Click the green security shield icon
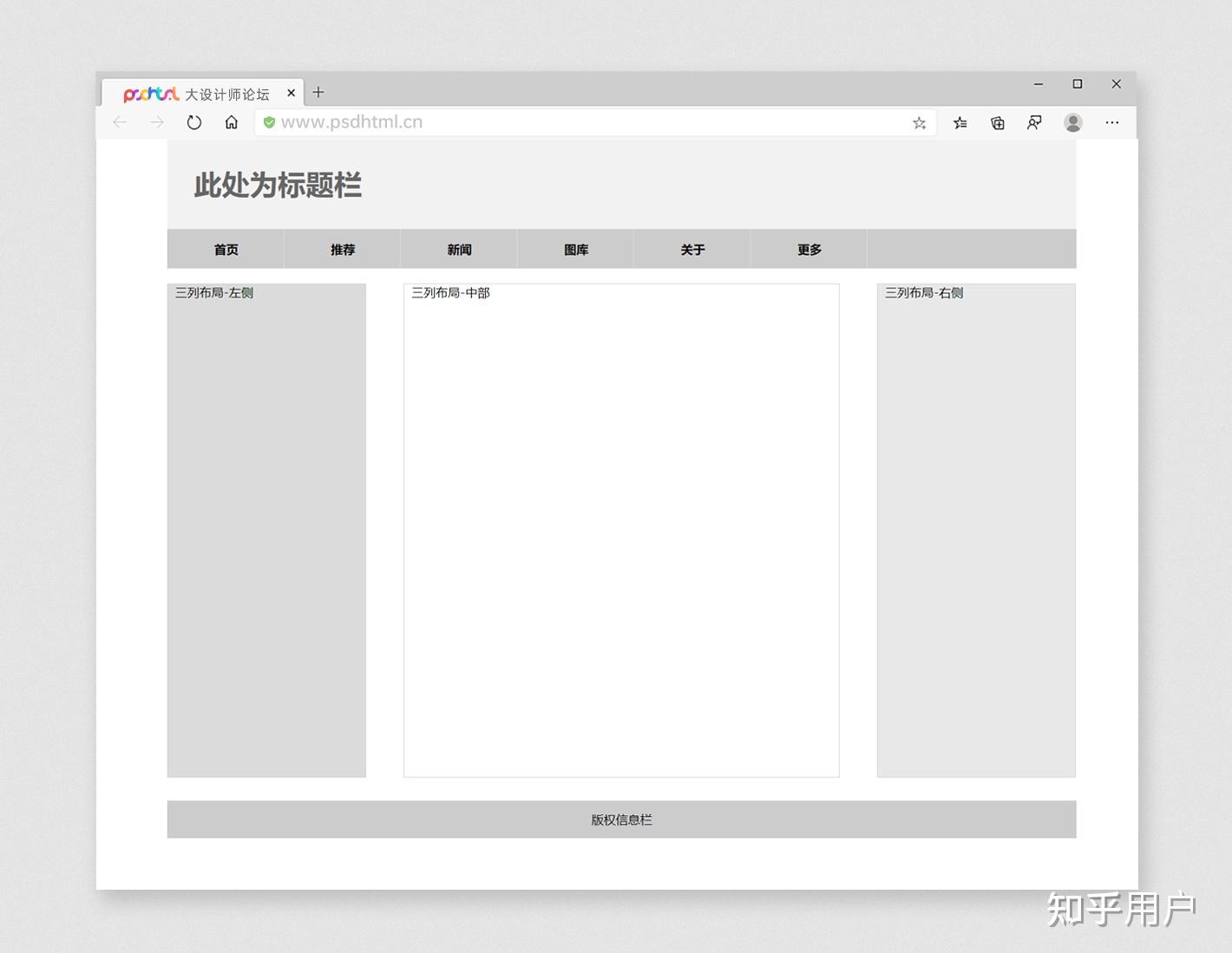Image resolution: width=1232 pixels, height=953 pixels. [270, 122]
